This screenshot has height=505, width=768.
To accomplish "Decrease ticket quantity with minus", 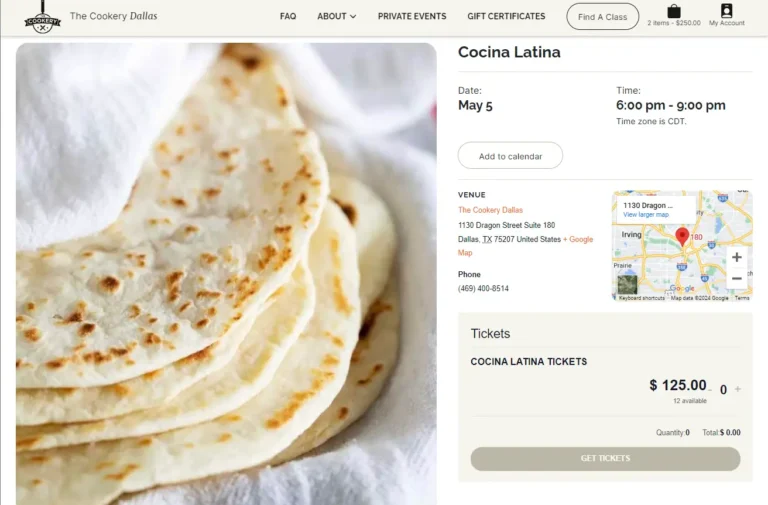I will click(x=712, y=389).
